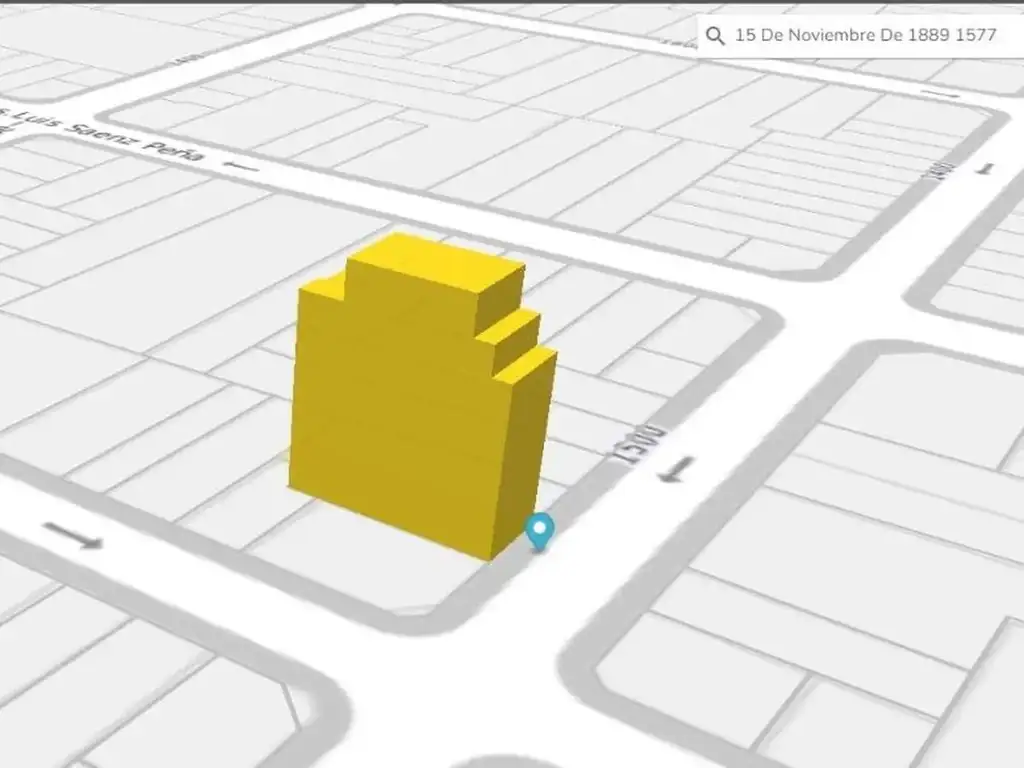Click the top roof tier of yellow building
1024x768 pixels.
pos(436,260)
